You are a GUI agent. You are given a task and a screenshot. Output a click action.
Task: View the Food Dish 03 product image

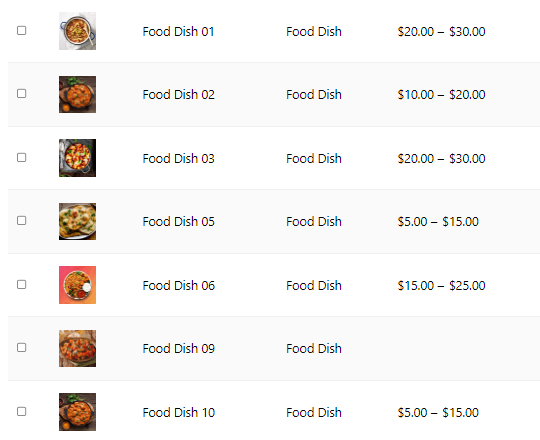[77, 158]
